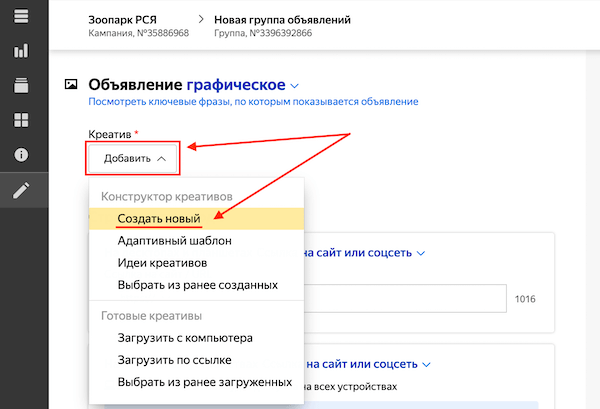The height and width of the screenshot is (409, 600).
Task: Click Загрузить по ссылке menu entry
Action: [x=174, y=360]
